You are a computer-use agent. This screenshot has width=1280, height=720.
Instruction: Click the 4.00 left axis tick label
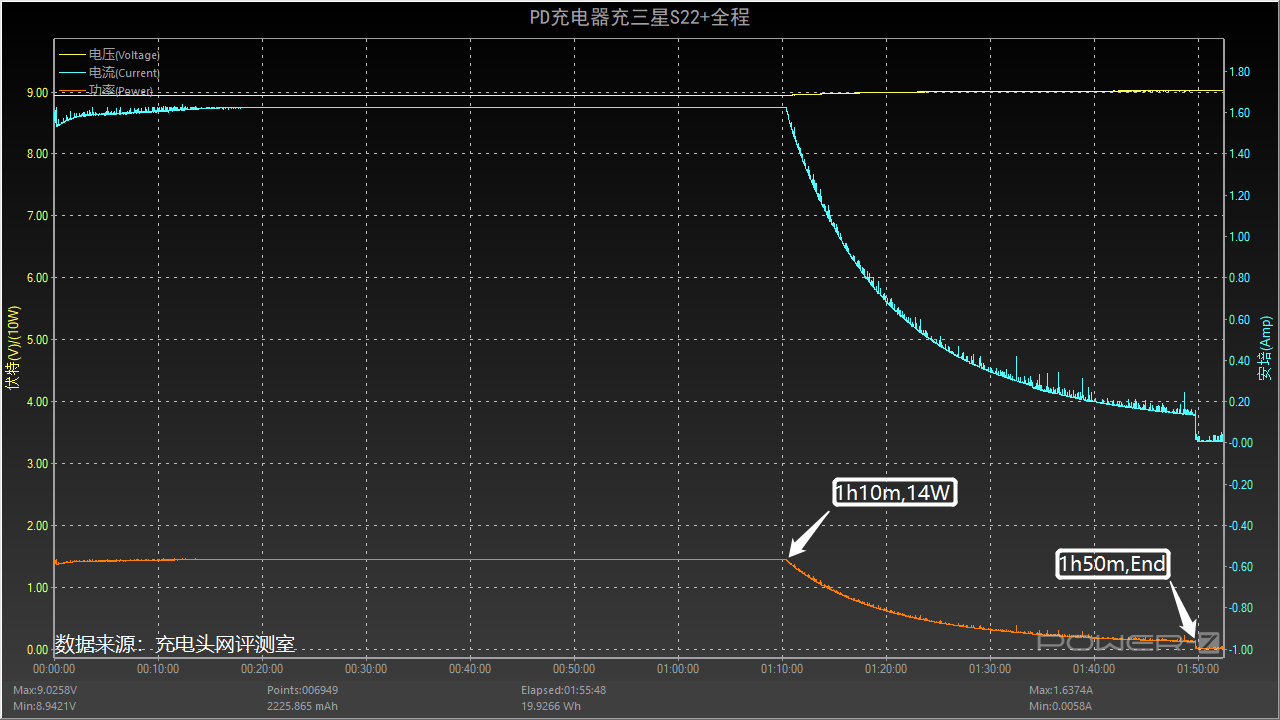coord(37,402)
